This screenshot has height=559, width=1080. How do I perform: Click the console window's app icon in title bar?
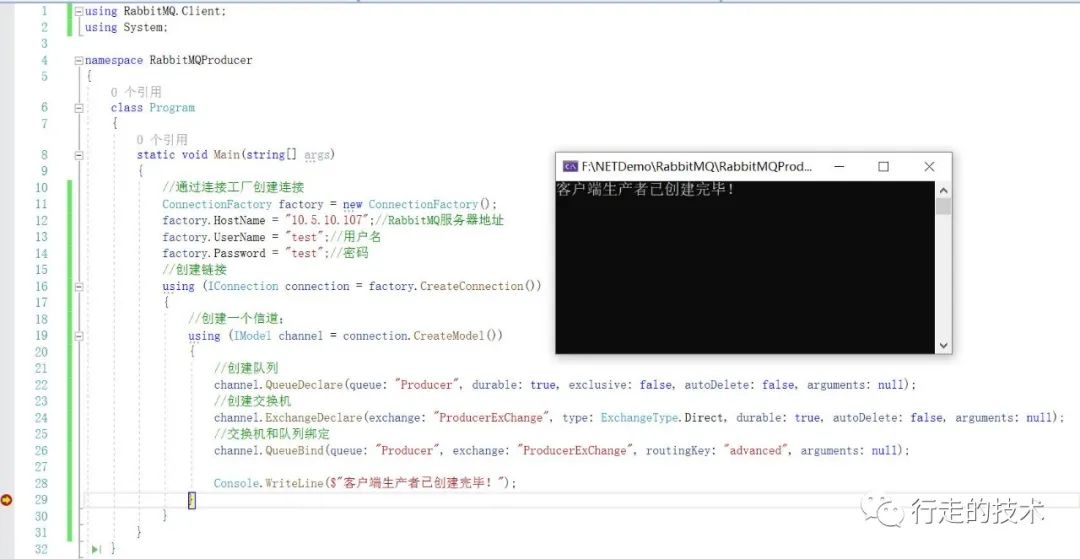pyautogui.click(x=570, y=167)
